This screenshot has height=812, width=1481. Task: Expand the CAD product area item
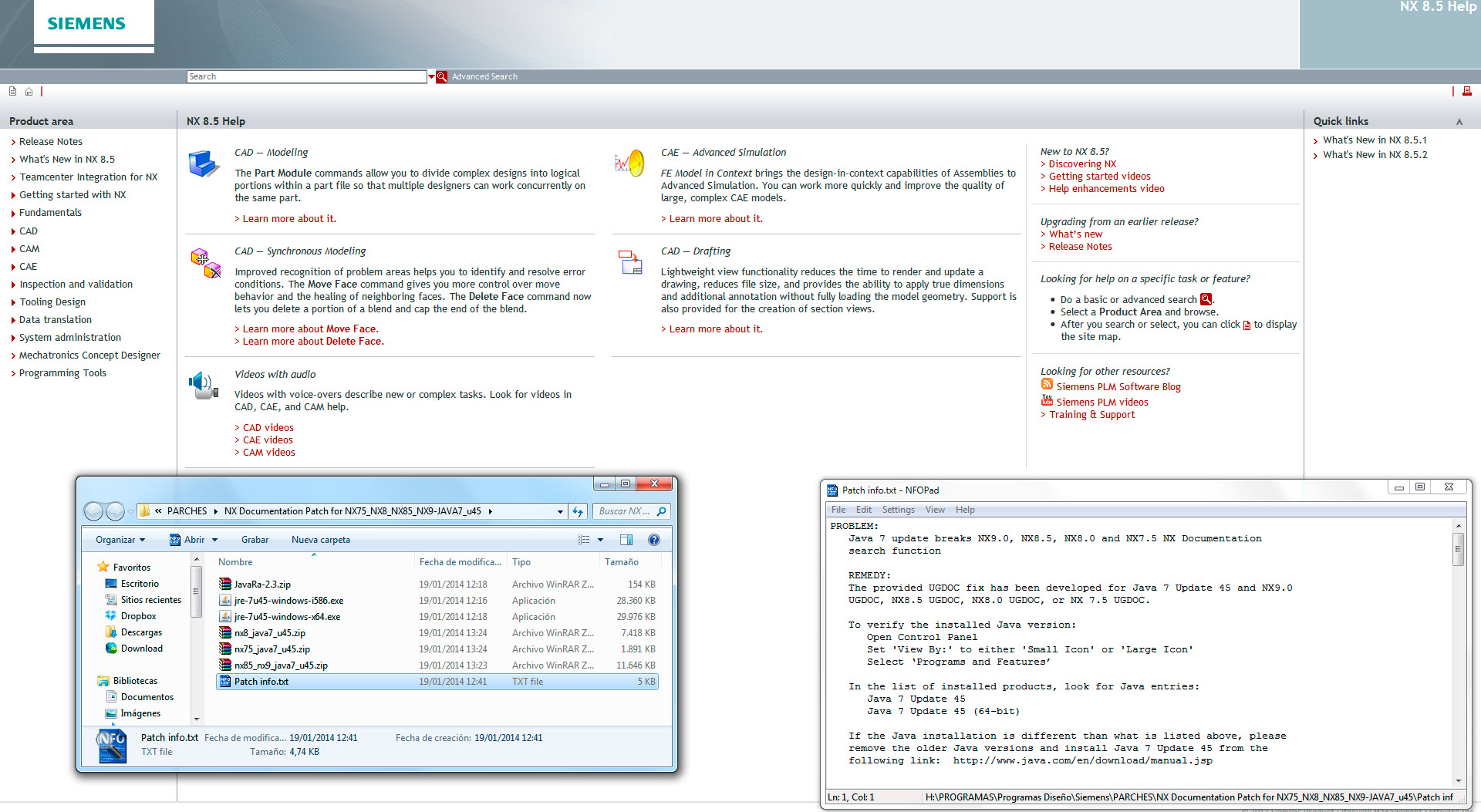pyautogui.click(x=29, y=231)
